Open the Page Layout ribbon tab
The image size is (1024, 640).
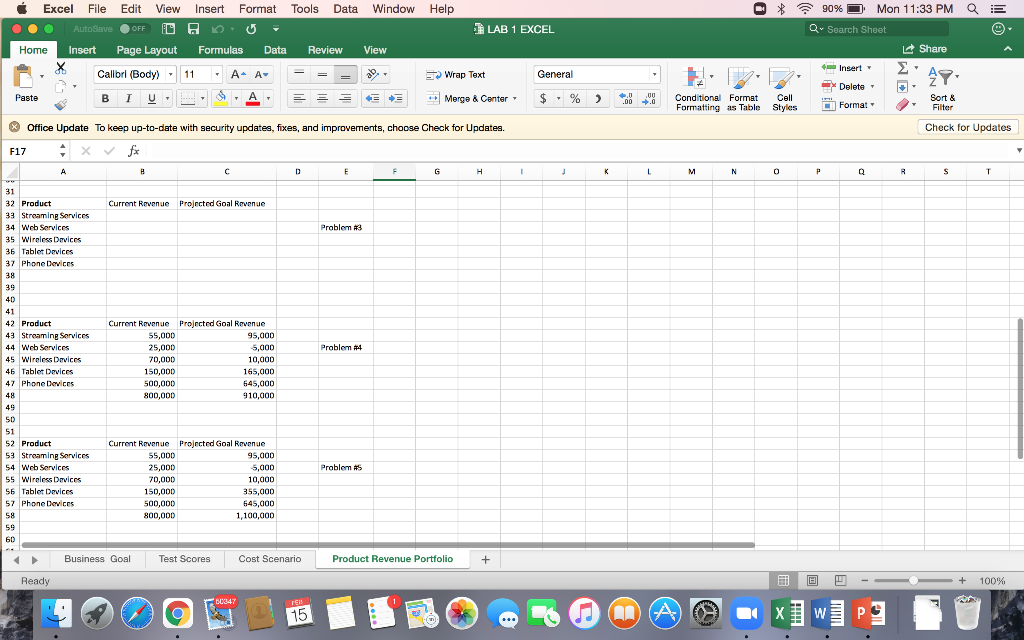point(146,50)
